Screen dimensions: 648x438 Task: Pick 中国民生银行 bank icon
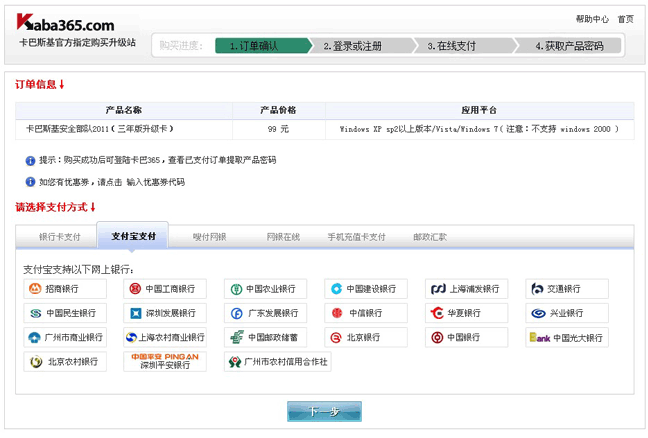65,313
